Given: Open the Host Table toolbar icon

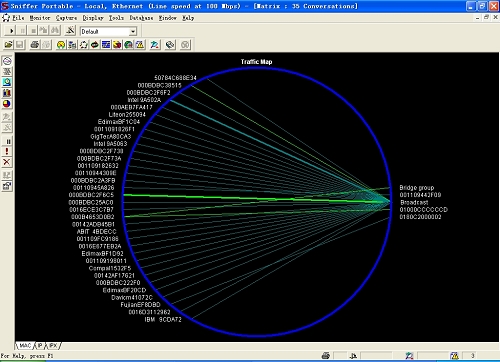Looking at the screenshot, I should coord(72,45).
